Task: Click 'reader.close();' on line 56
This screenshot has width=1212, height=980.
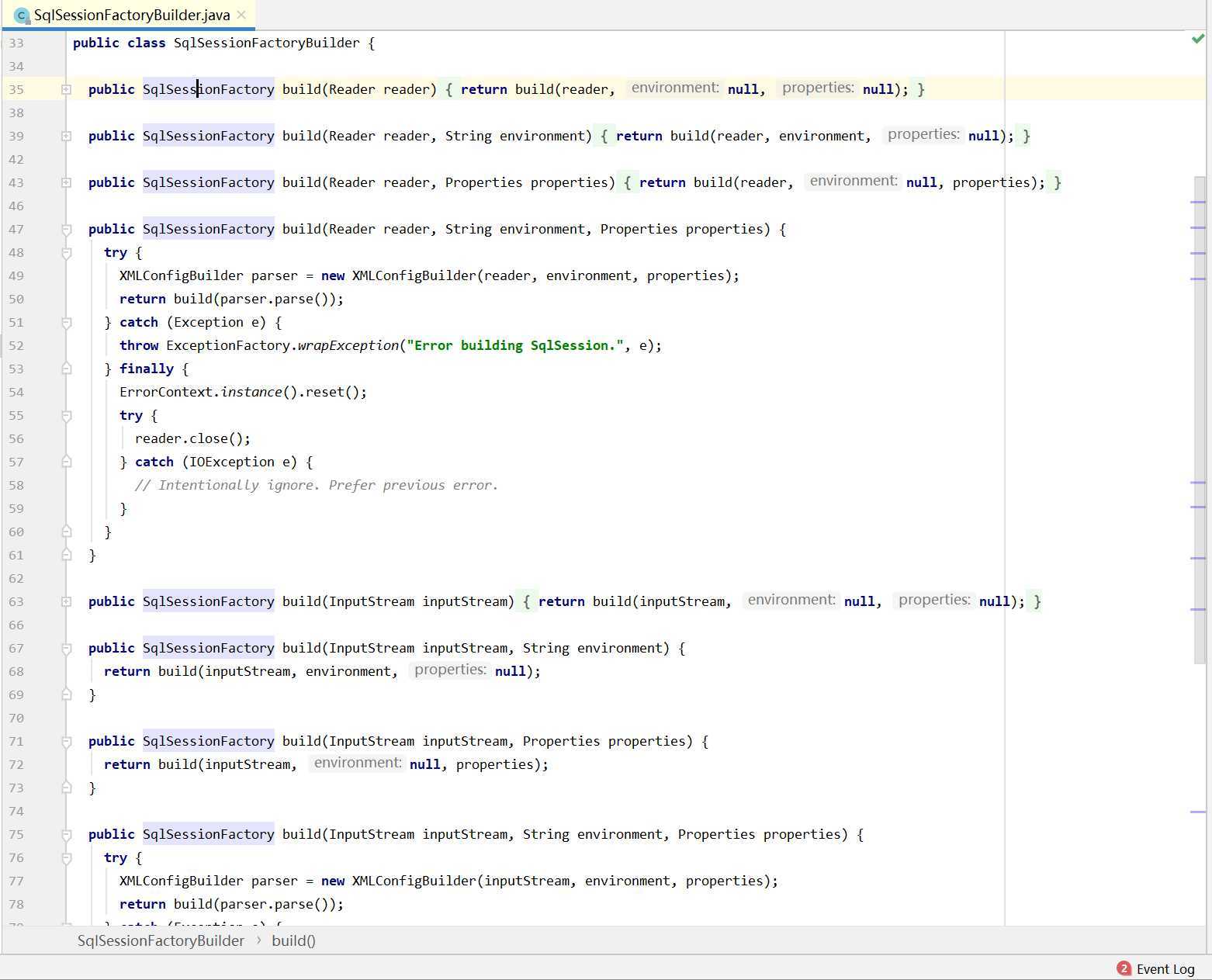Action: [193, 438]
